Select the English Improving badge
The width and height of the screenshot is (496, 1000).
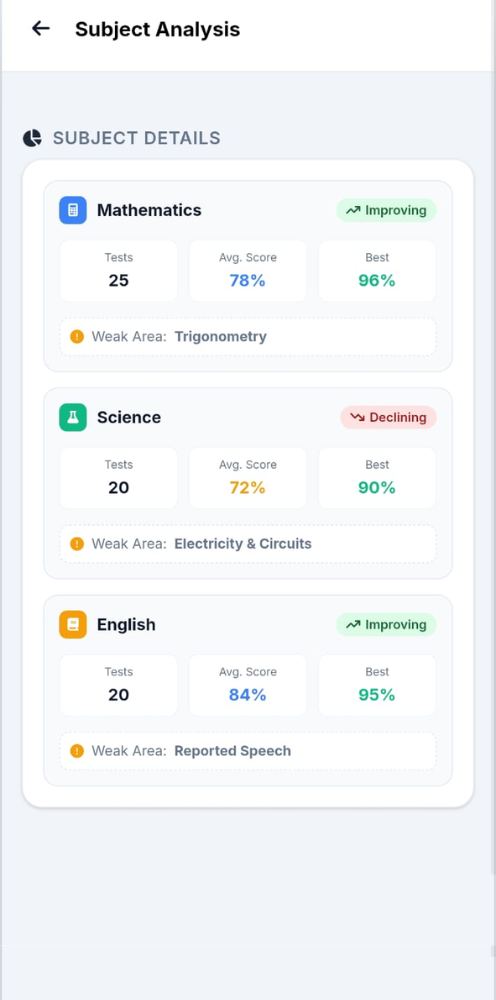tap(386, 624)
